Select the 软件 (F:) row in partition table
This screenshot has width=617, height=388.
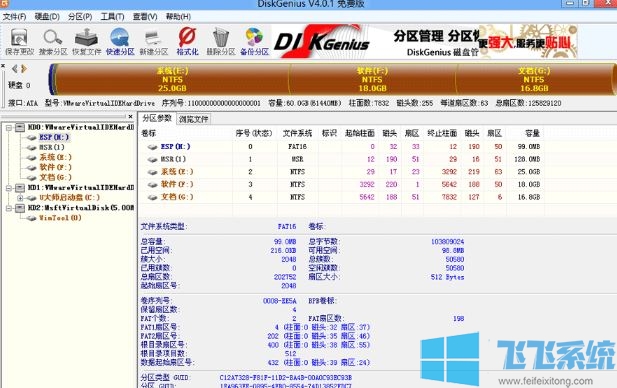click(x=341, y=184)
